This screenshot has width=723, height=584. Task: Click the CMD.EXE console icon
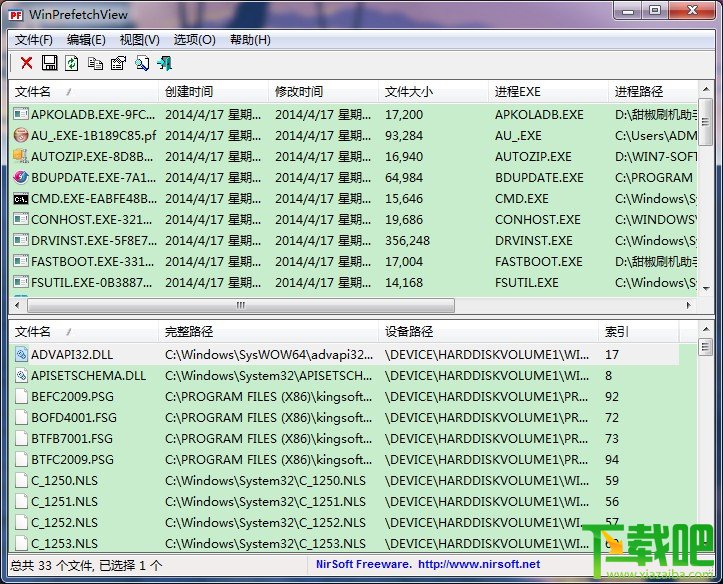21,199
